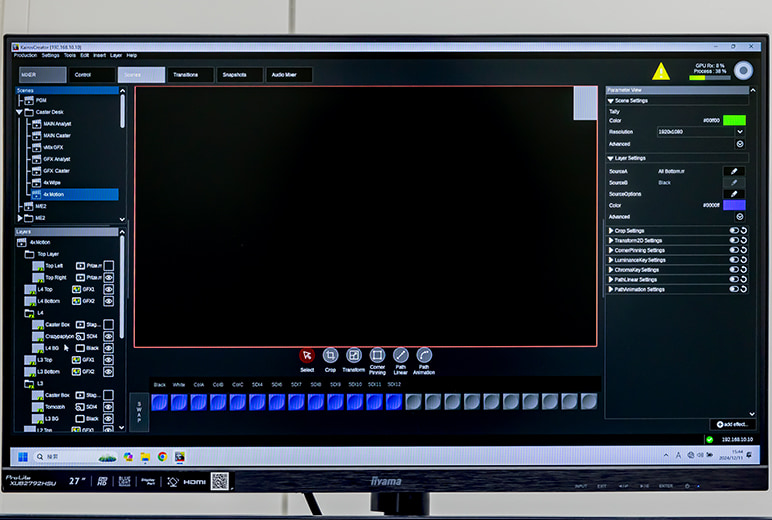Screen dimensions: 772x520
Task: Choose the Crop tool icon
Action: 330,355
